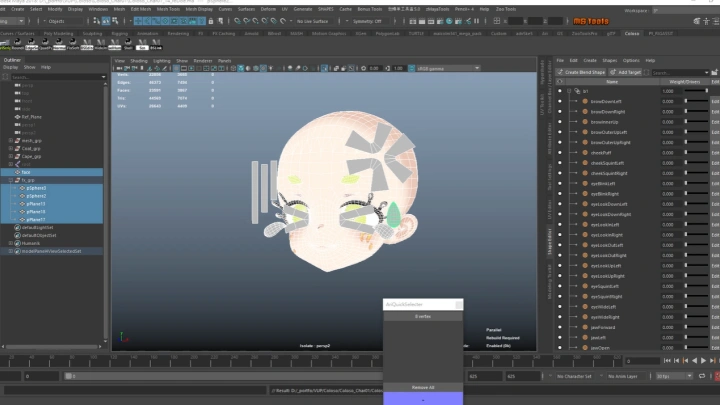Screen dimensions: 720x405
Task: Click the Select by hierarchy mode icon
Action: click(96, 21)
